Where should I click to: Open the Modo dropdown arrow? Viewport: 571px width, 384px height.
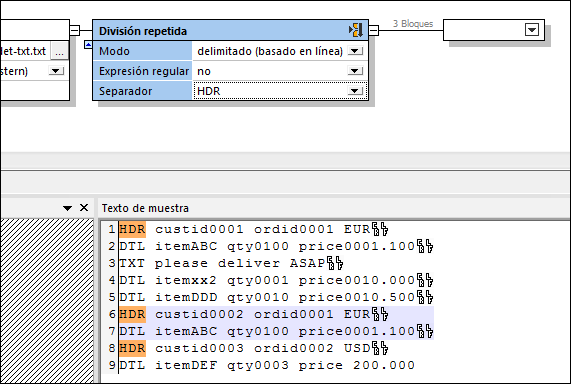[355, 51]
